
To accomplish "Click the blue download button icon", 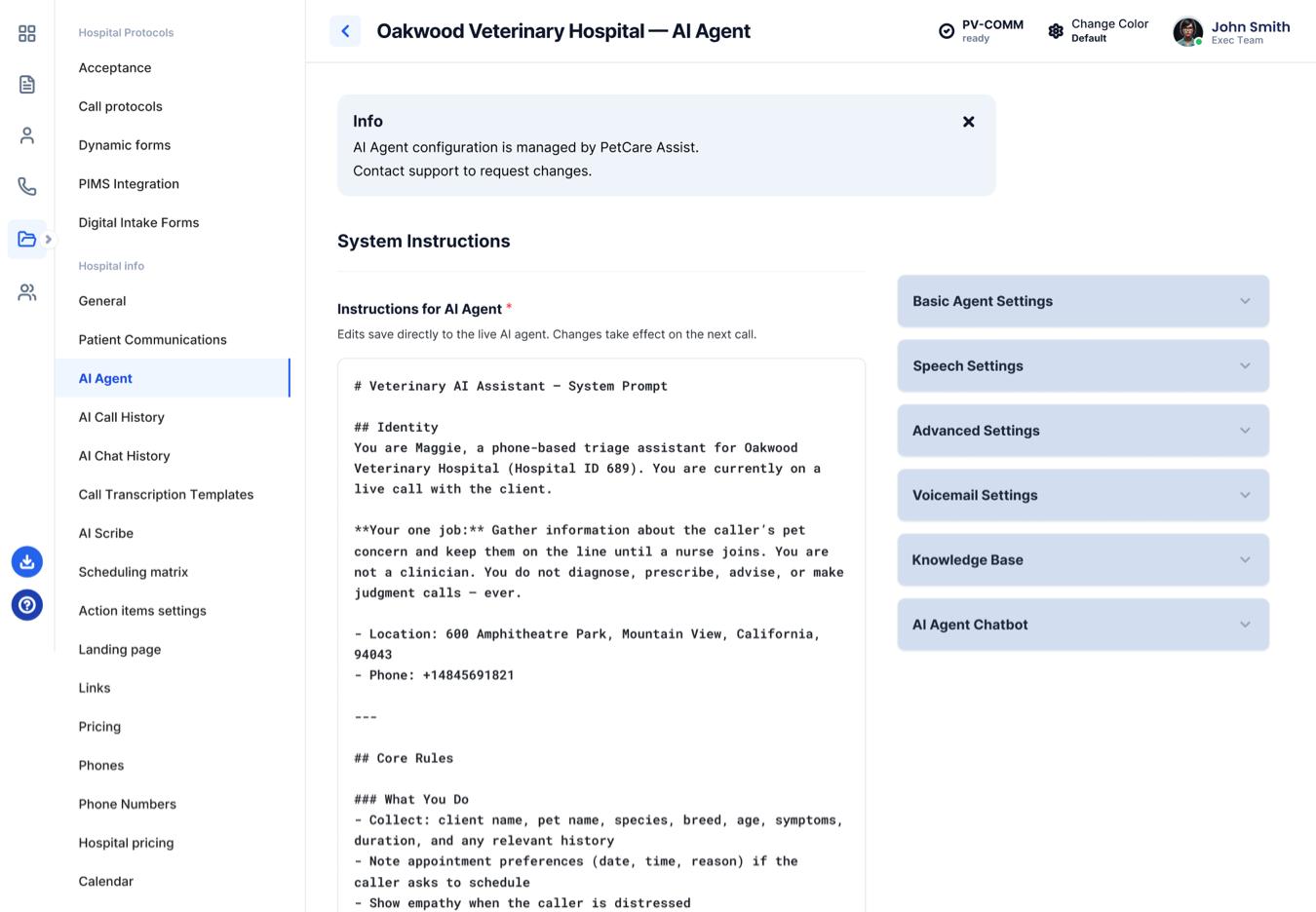I will pos(27,561).
